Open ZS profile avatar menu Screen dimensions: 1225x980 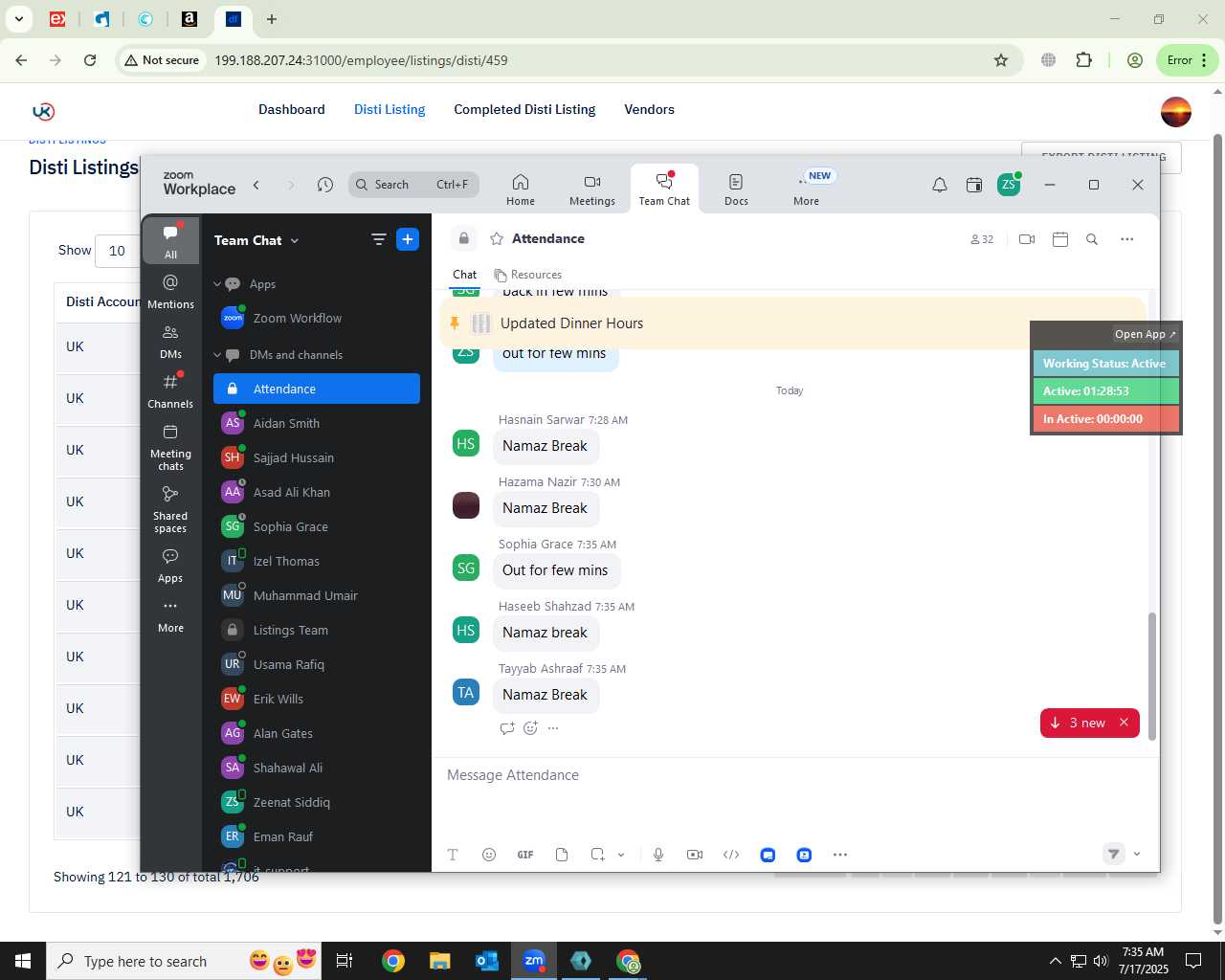[x=1009, y=185]
